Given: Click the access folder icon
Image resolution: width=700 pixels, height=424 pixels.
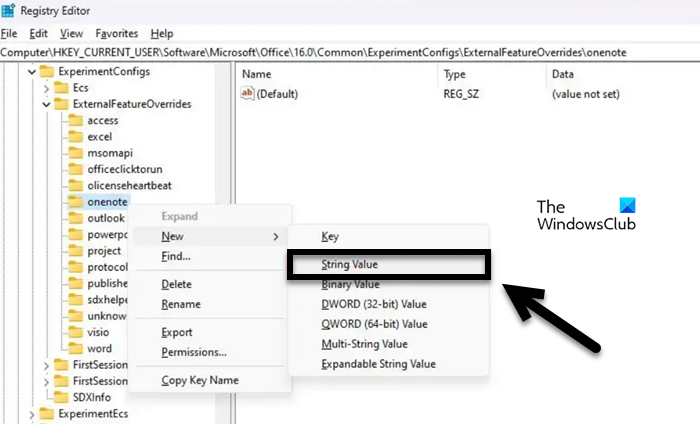Looking at the screenshot, I should coord(75,121).
